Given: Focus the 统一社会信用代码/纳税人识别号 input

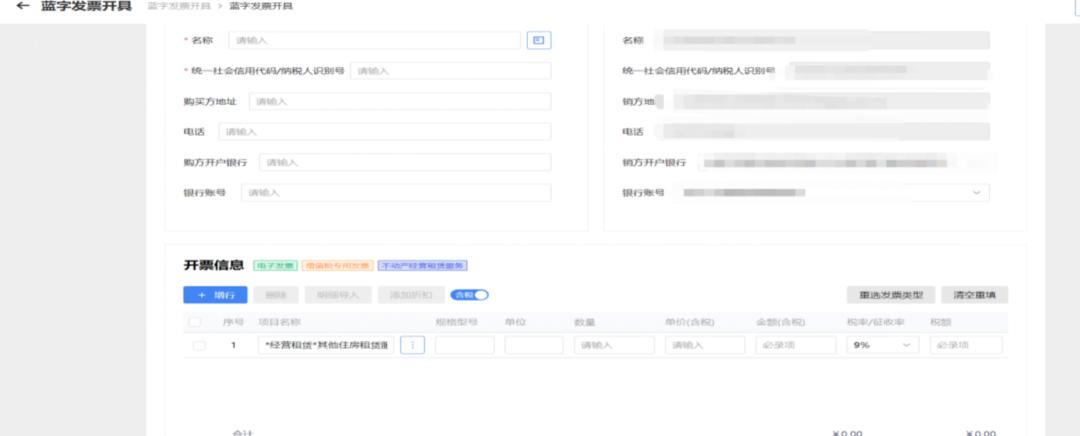Looking at the screenshot, I should 450,71.
